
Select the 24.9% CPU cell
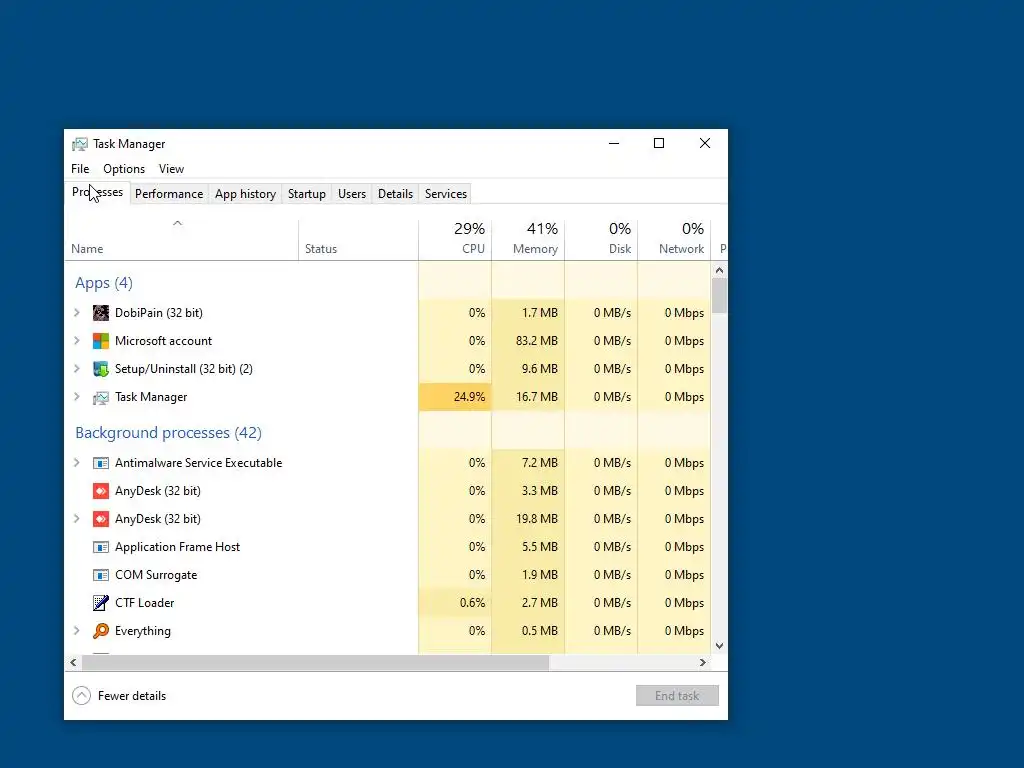(x=455, y=397)
